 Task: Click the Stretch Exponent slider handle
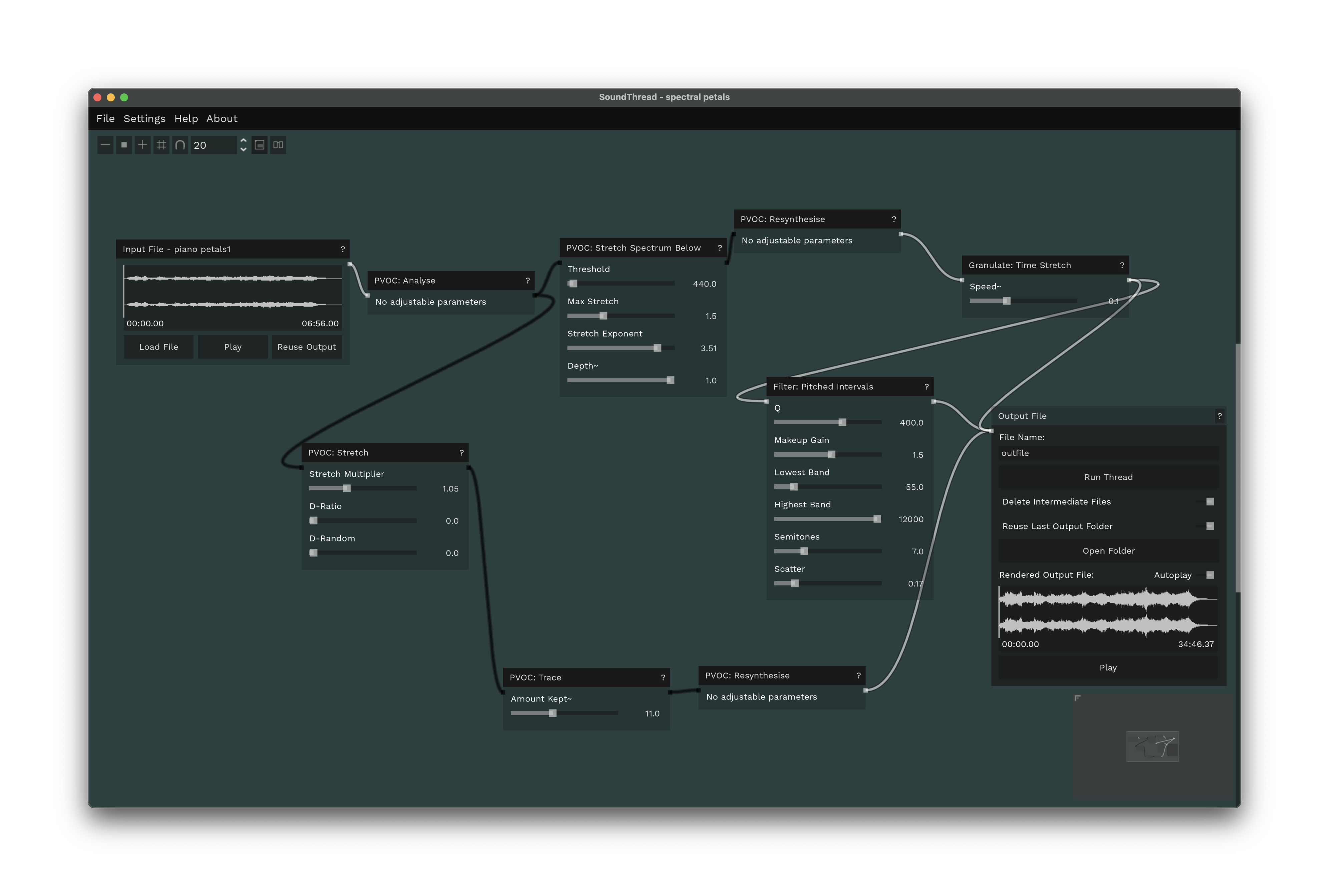point(657,348)
